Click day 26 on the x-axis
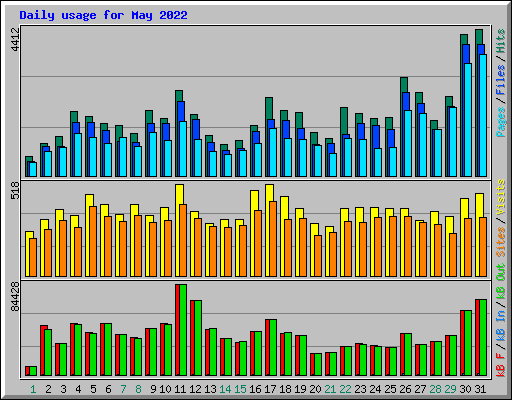This screenshot has height=400, width=512. point(405,389)
